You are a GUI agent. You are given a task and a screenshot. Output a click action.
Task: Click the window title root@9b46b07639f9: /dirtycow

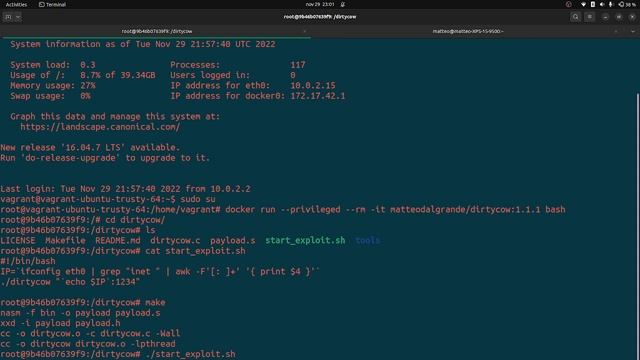pos(320,17)
